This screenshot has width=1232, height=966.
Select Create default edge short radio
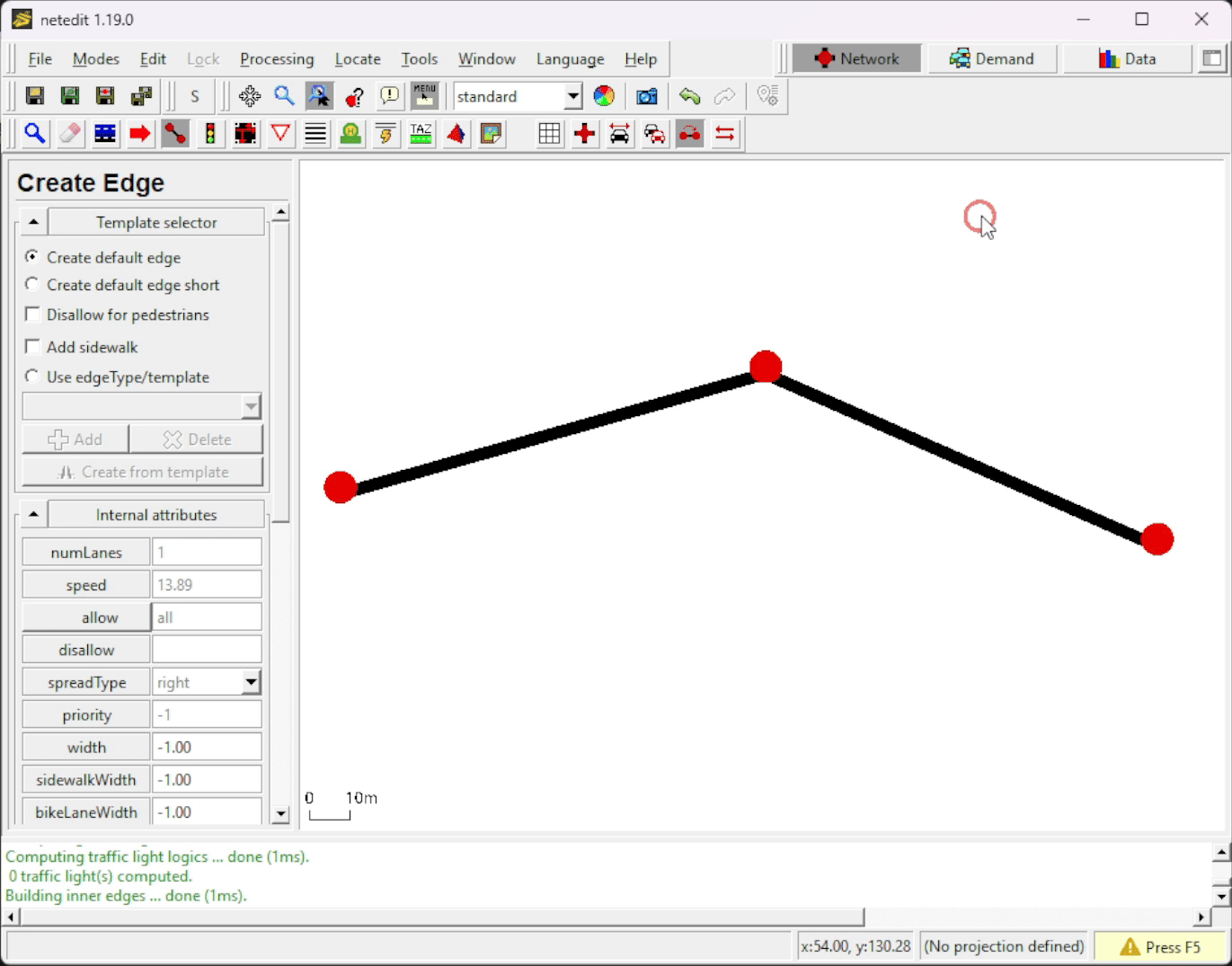point(33,285)
